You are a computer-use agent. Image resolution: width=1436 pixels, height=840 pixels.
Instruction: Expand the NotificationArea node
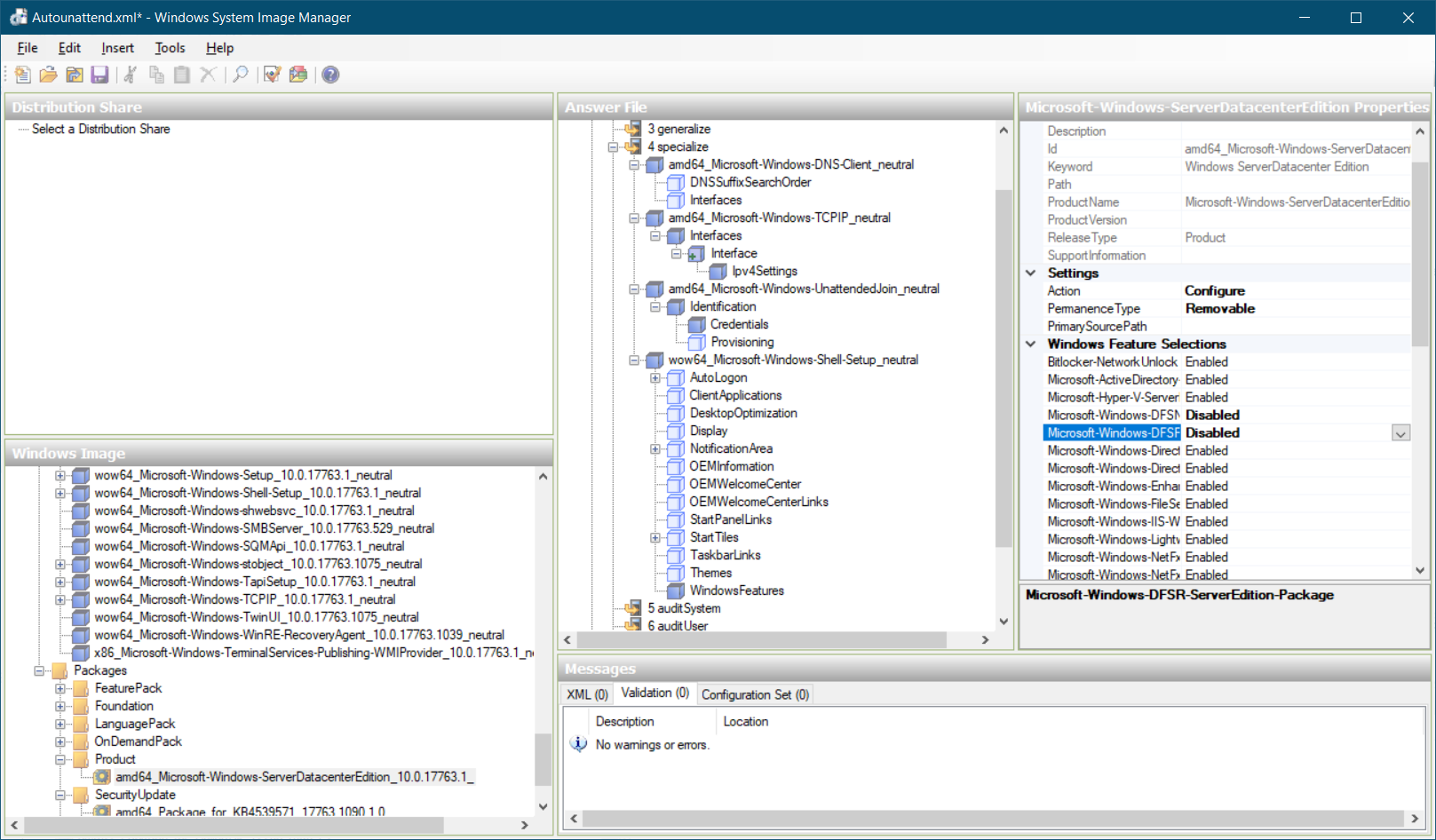(x=655, y=449)
